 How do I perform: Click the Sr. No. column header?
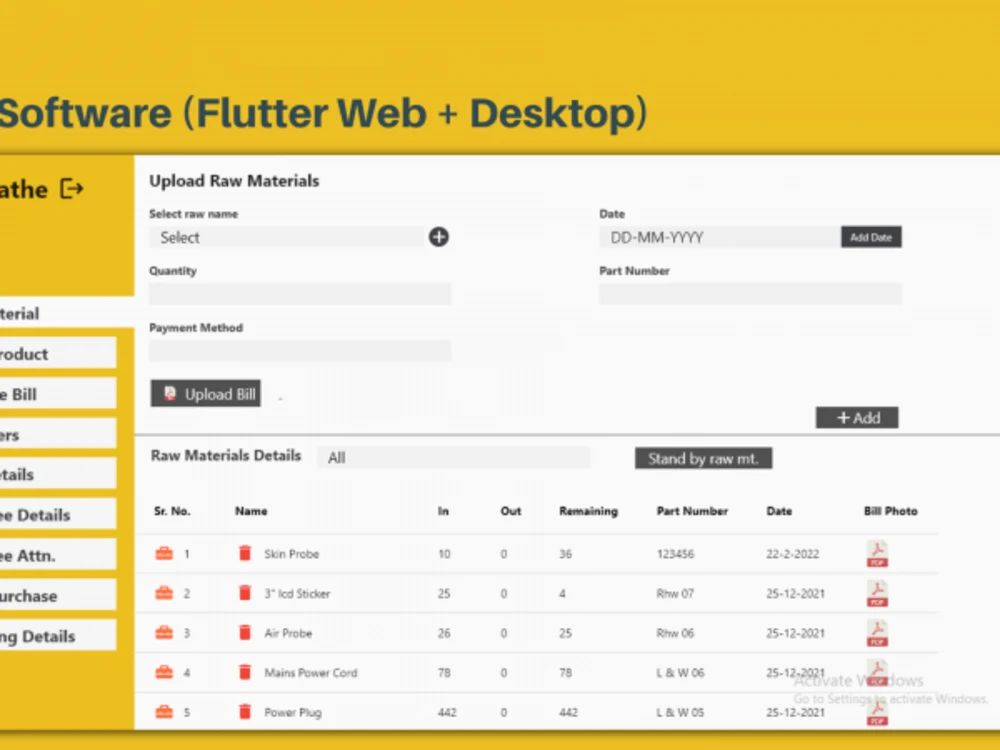(x=172, y=511)
